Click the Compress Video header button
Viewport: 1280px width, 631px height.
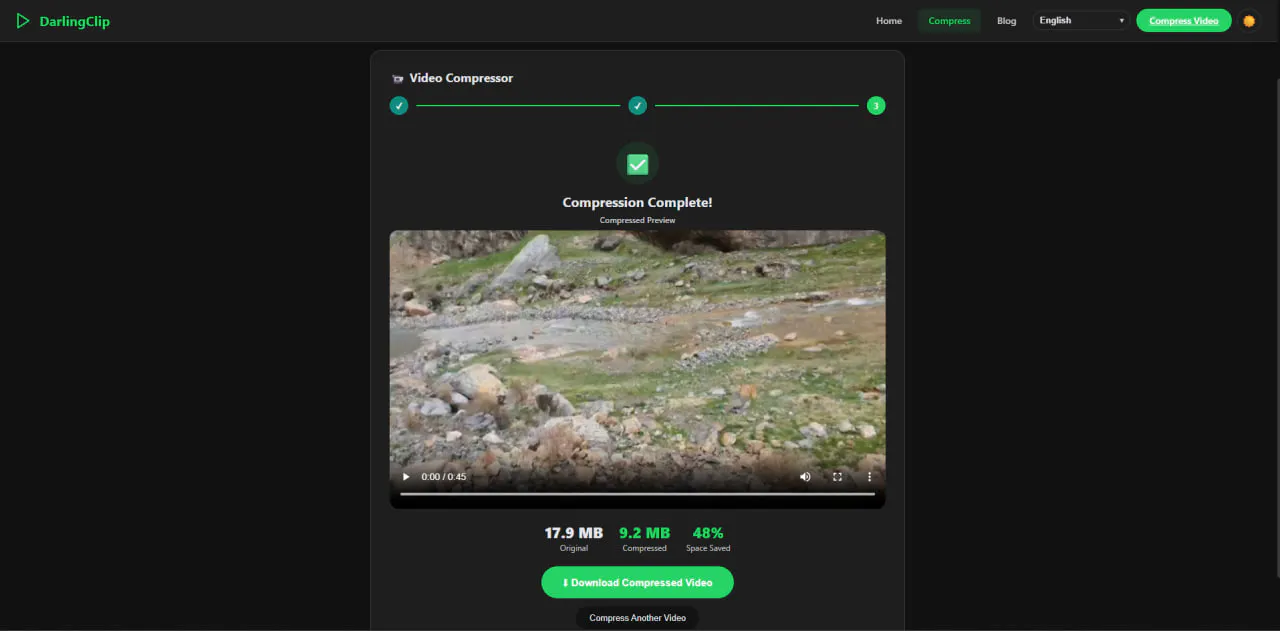coord(1183,21)
